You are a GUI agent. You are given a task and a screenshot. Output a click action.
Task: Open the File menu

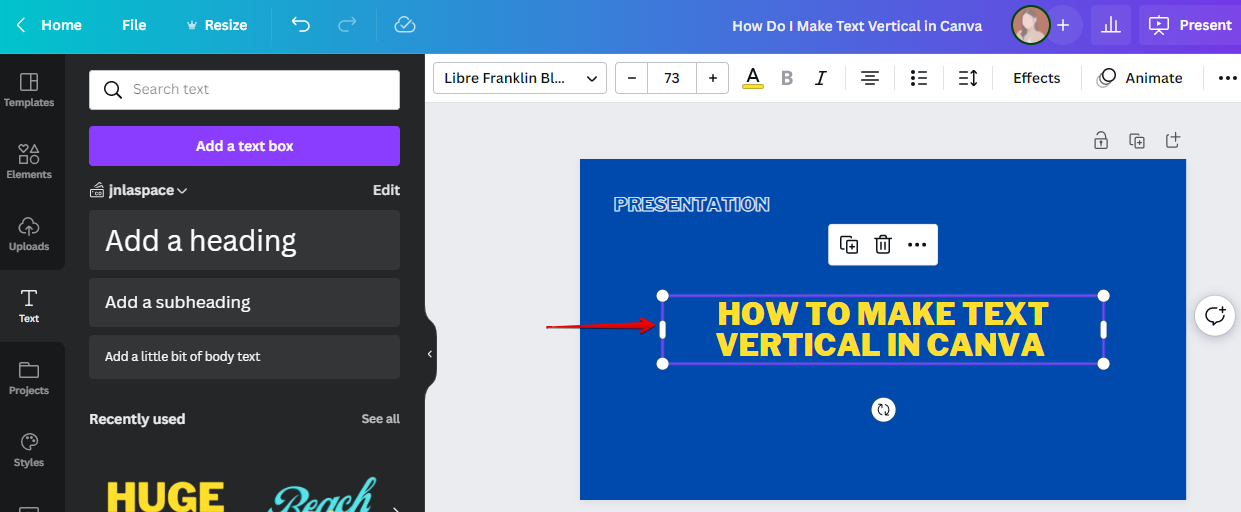tap(134, 25)
